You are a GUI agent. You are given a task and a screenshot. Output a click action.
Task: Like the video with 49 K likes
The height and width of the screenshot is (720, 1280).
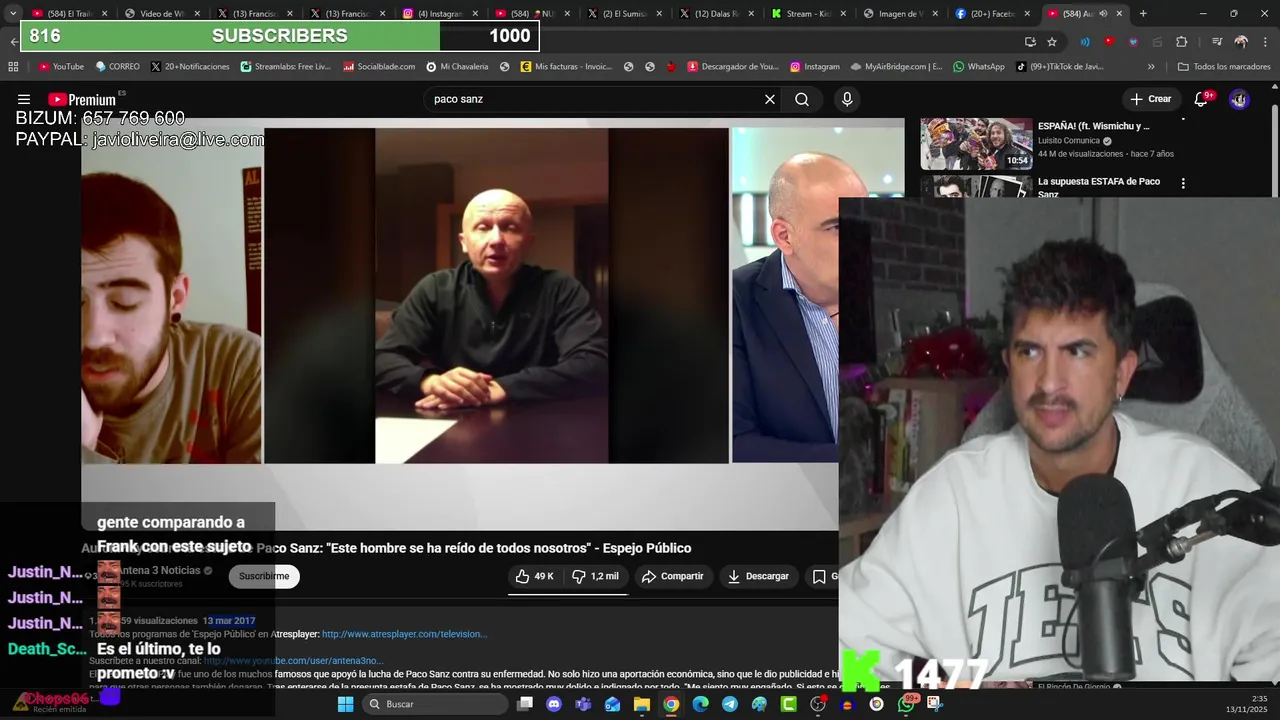(x=535, y=576)
